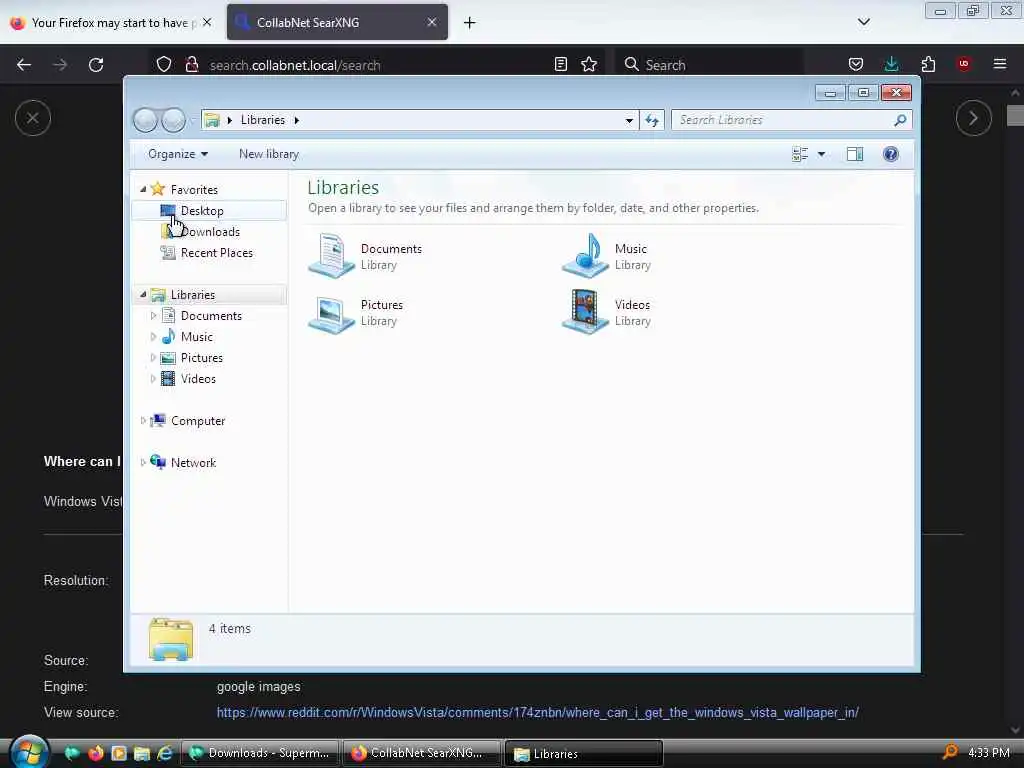Screen dimensions: 1024x768
Task: Expand the Music node in sidebar
Action: coord(153,337)
